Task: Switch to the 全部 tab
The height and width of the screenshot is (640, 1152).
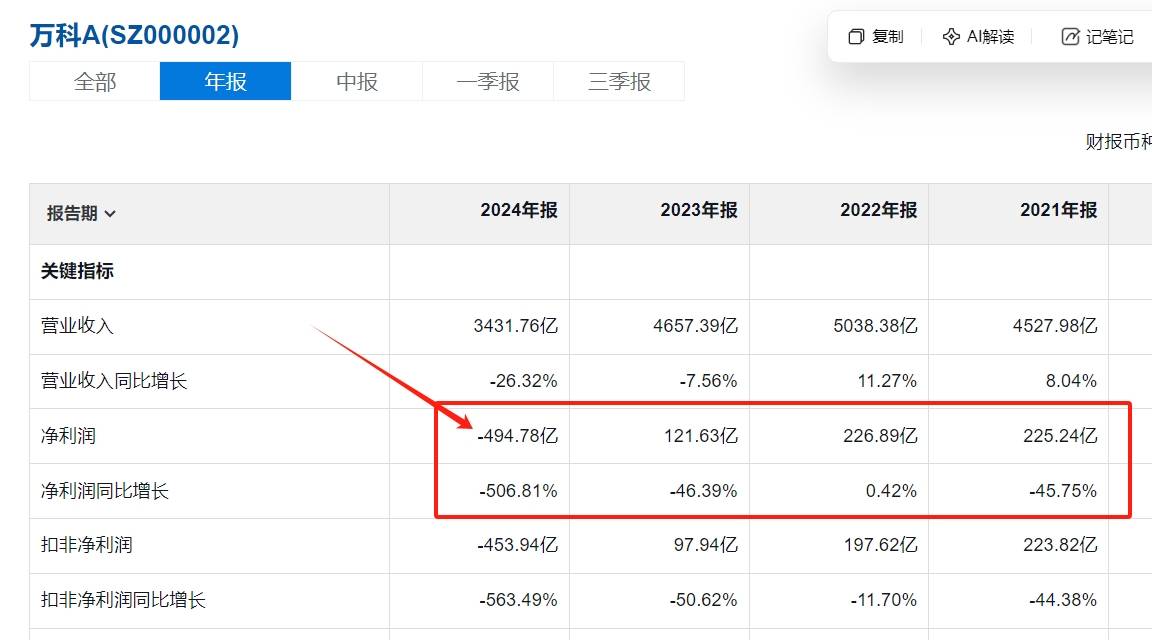Action: [x=95, y=81]
